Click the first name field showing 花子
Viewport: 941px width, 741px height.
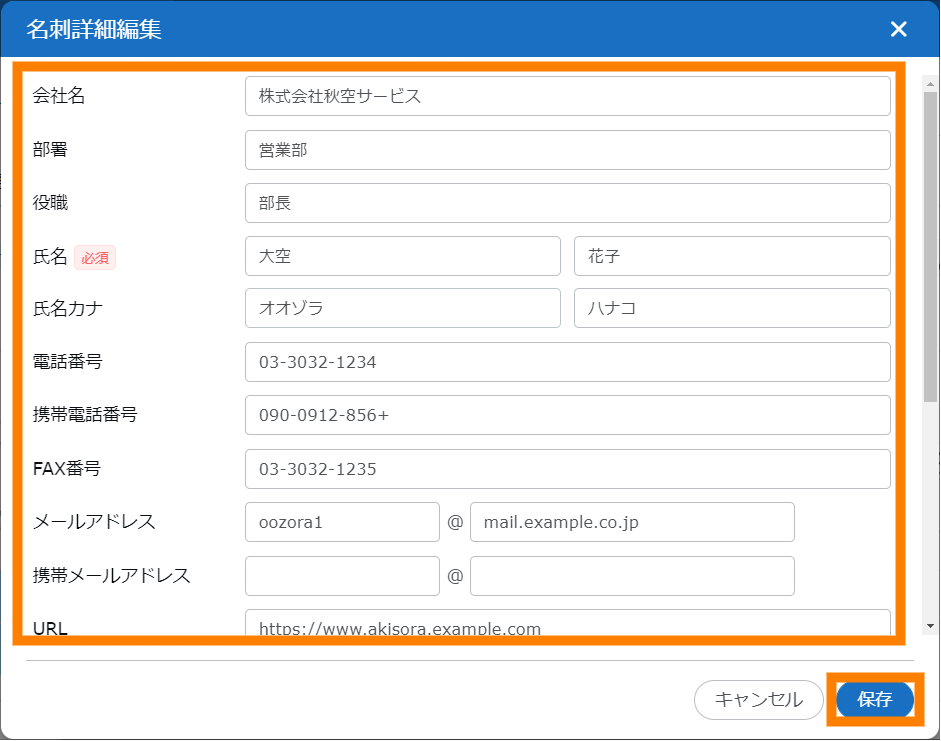[x=731, y=256]
